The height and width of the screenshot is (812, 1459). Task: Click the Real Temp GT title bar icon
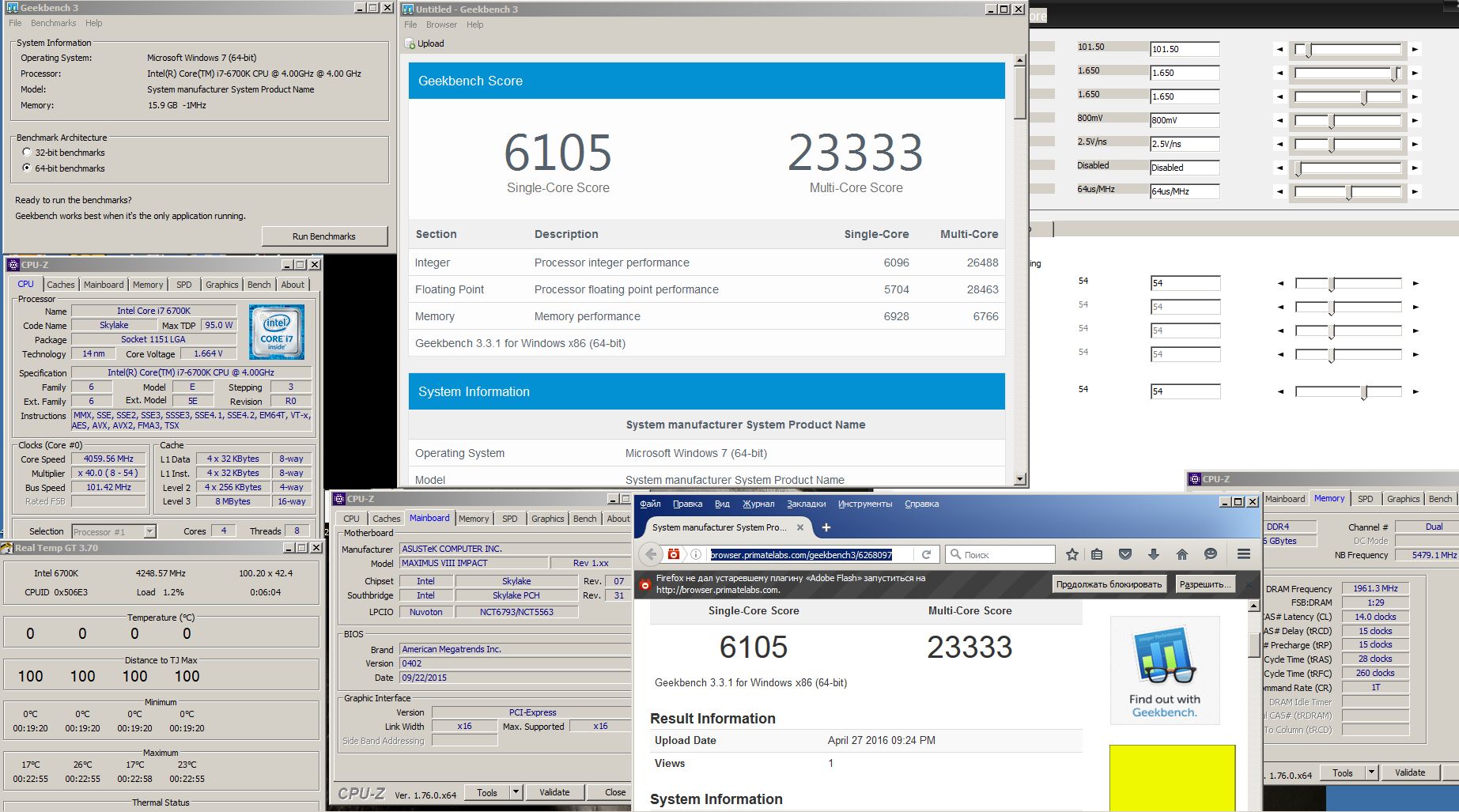click(8, 547)
